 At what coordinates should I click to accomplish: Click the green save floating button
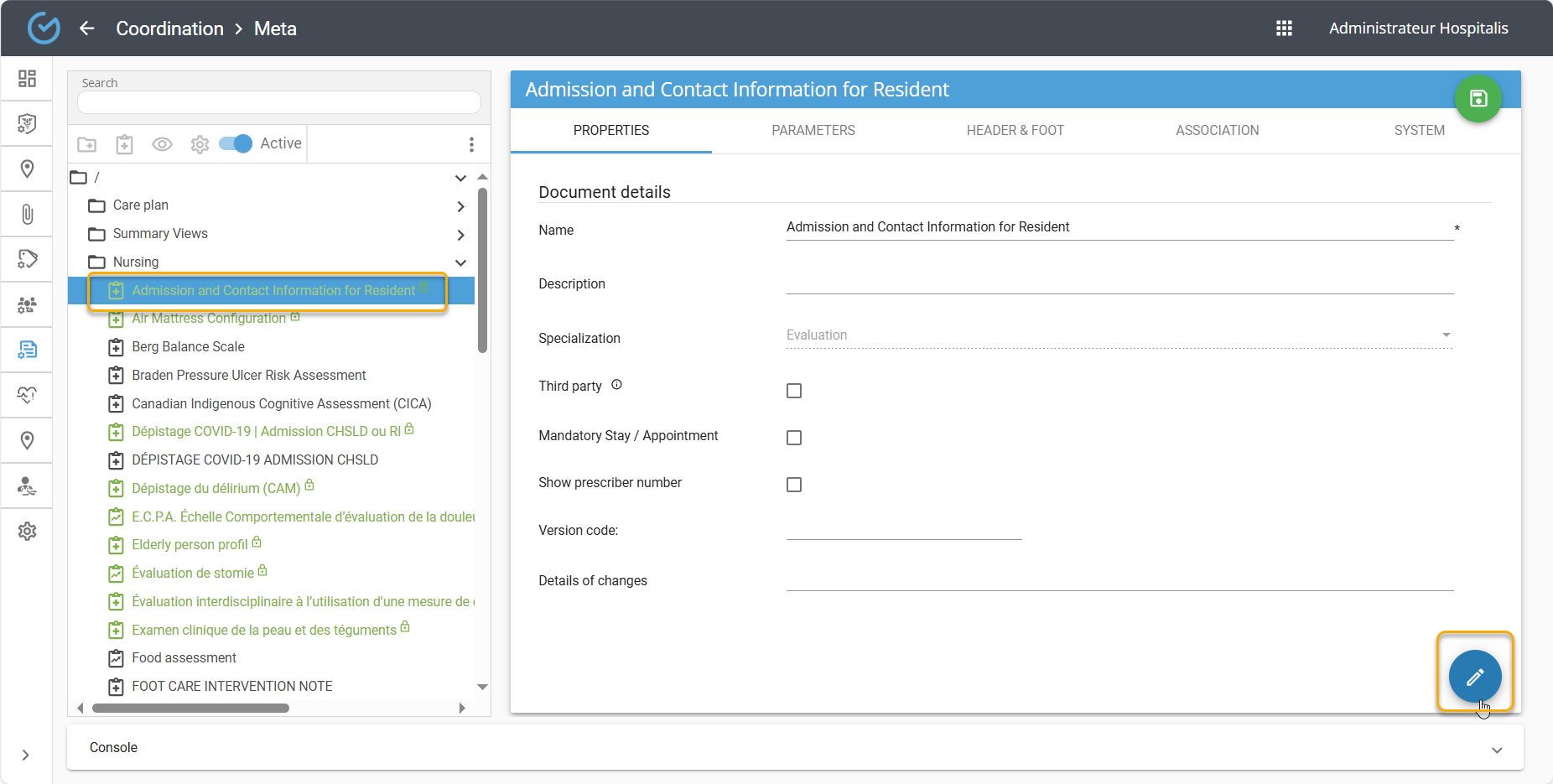tap(1478, 99)
